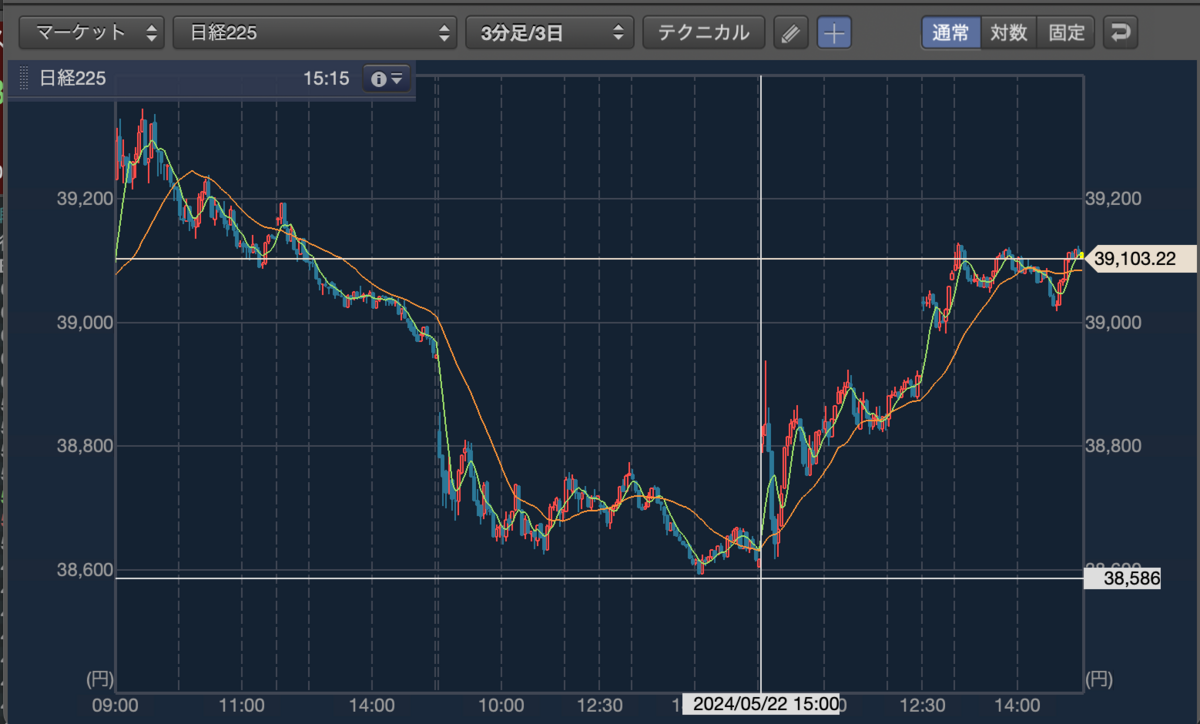This screenshot has height=724, width=1200.
Task: Click the return arrow reset icon
Action: (x=1120, y=32)
